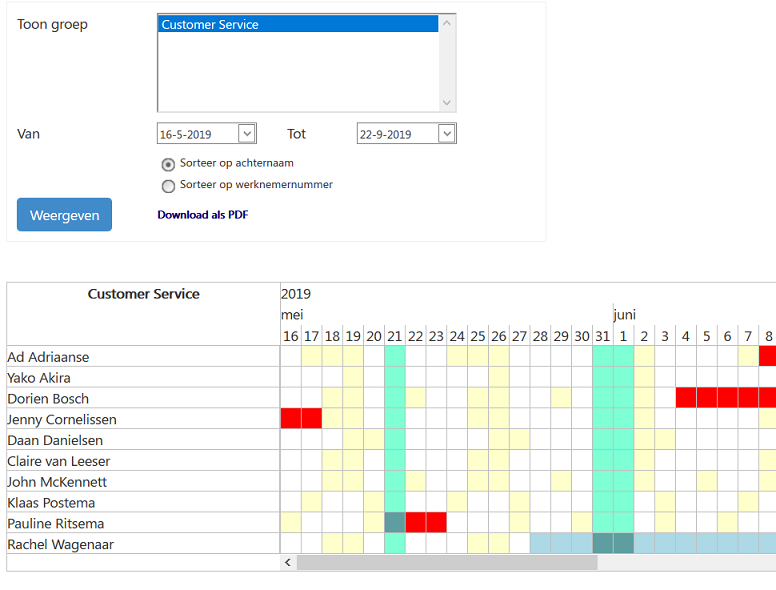Click employee name Daan Danielsen
This screenshot has height=590, width=776.
pyautogui.click(x=55, y=440)
